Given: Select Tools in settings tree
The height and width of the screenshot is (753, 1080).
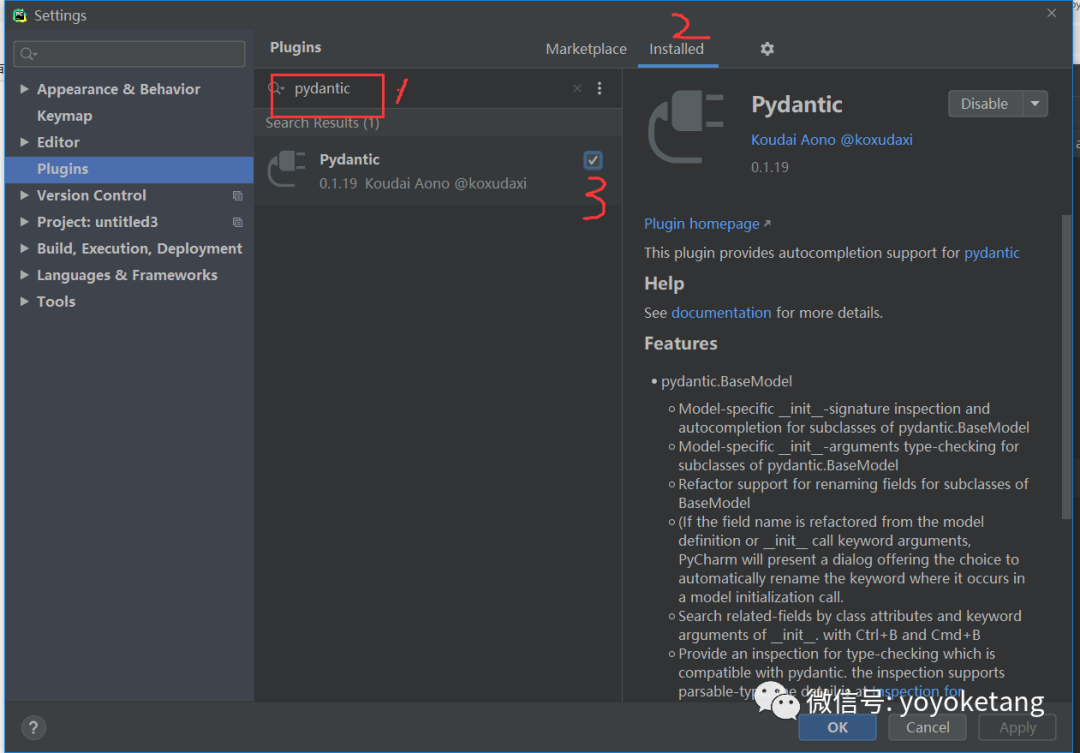Looking at the screenshot, I should (x=56, y=301).
